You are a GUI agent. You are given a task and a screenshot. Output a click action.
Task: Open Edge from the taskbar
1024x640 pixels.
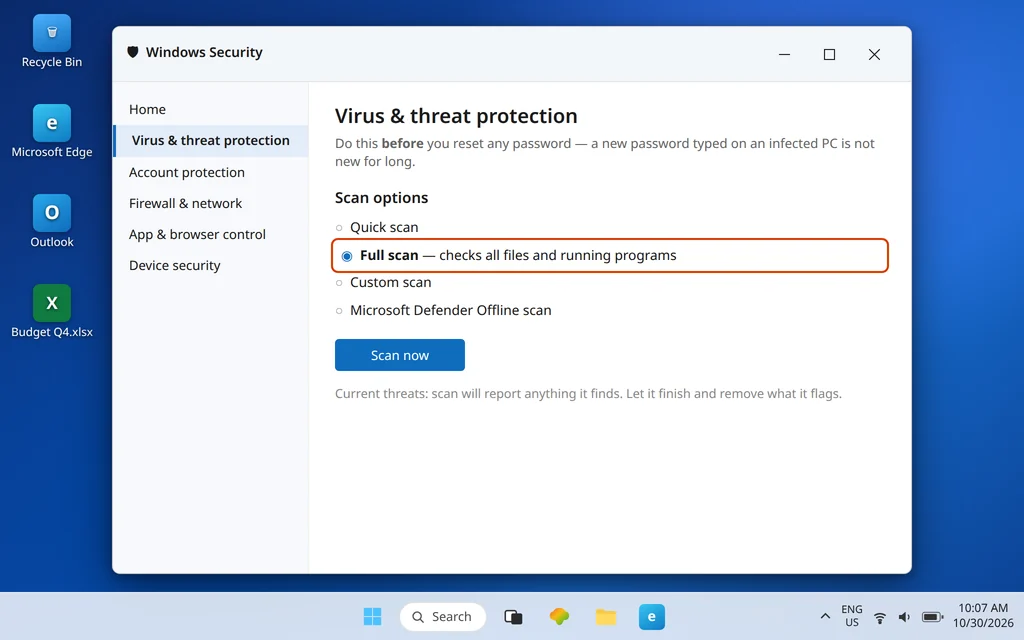[x=652, y=616]
